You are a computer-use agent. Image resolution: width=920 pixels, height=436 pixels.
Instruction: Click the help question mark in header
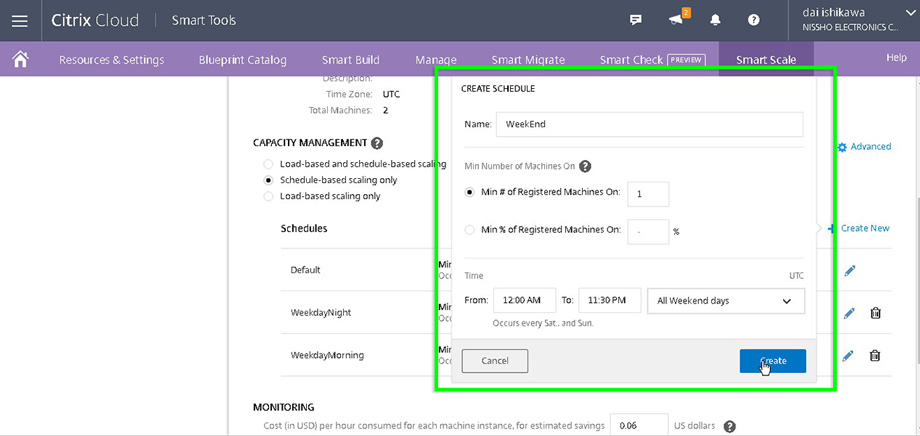[x=754, y=20]
